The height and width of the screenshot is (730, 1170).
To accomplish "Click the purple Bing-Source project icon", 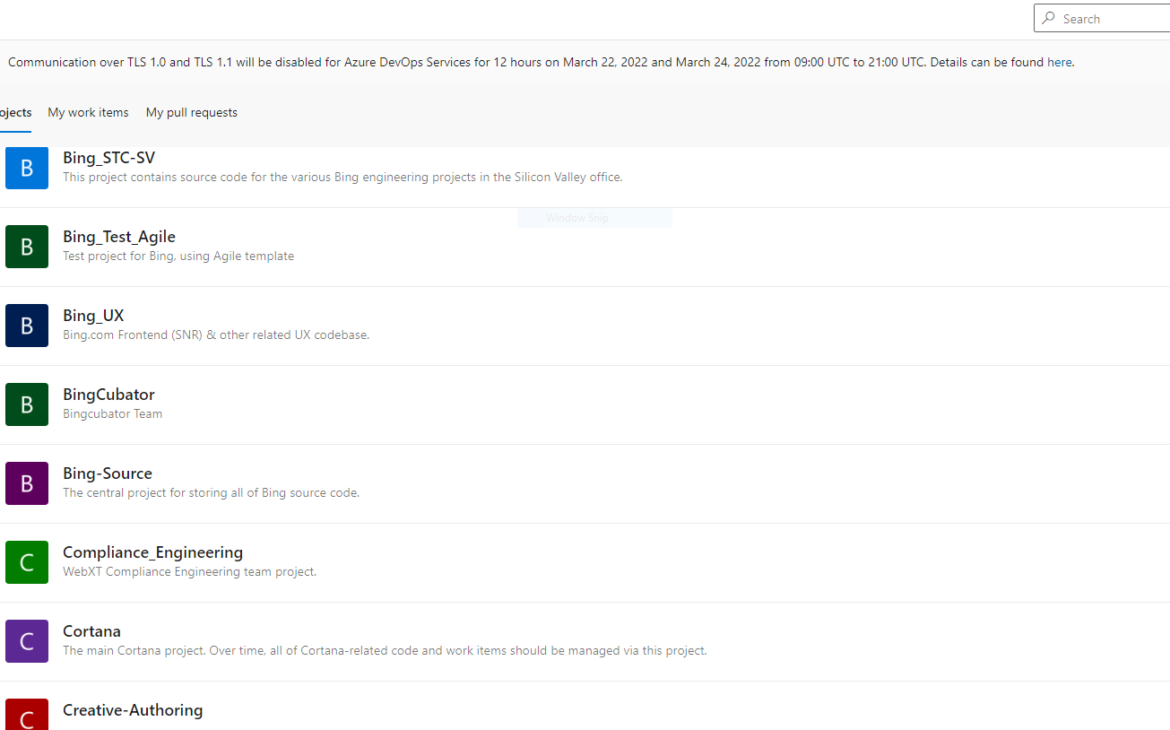I will point(26,483).
